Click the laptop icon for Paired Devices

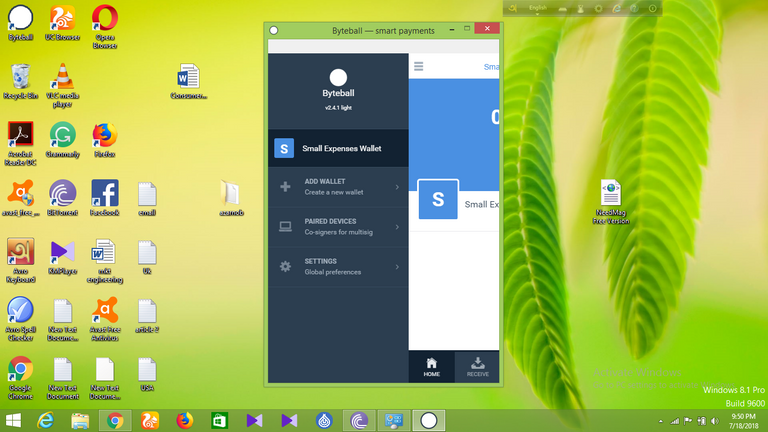[285, 226]
